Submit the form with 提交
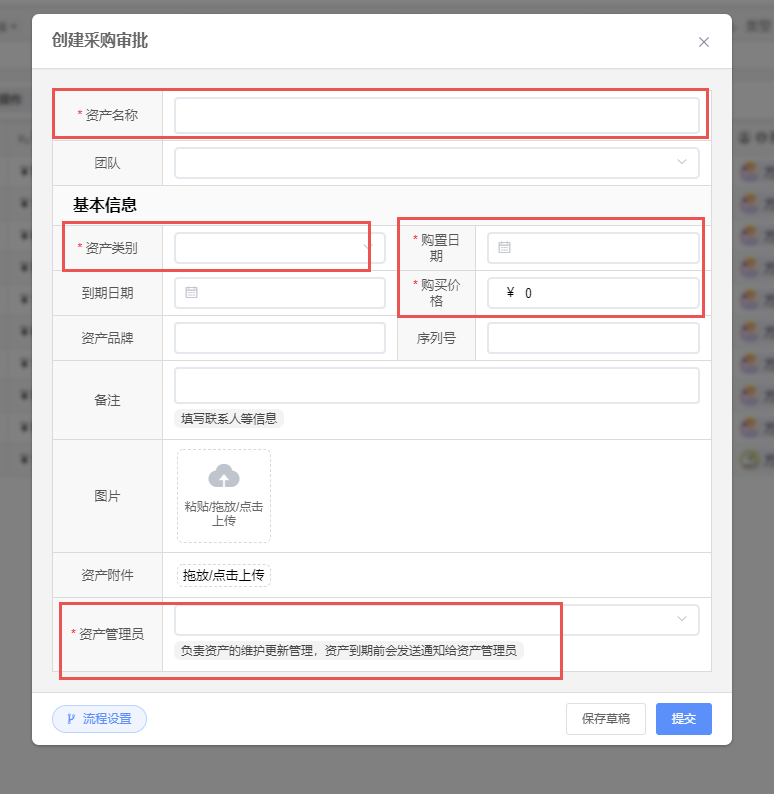 click(683, 719)
